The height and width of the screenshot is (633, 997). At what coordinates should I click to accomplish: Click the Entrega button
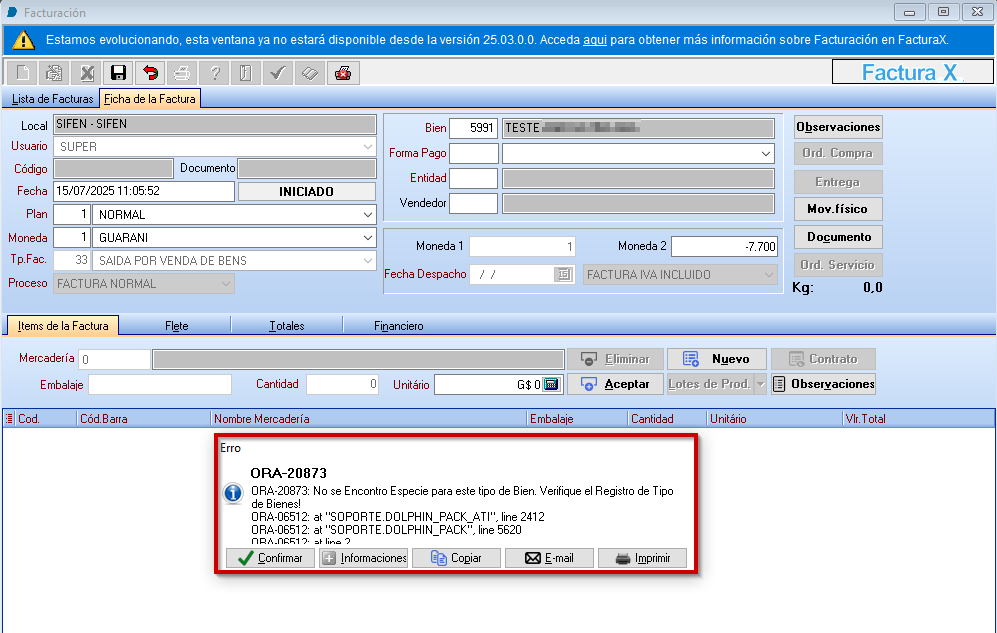coord(838,182)
